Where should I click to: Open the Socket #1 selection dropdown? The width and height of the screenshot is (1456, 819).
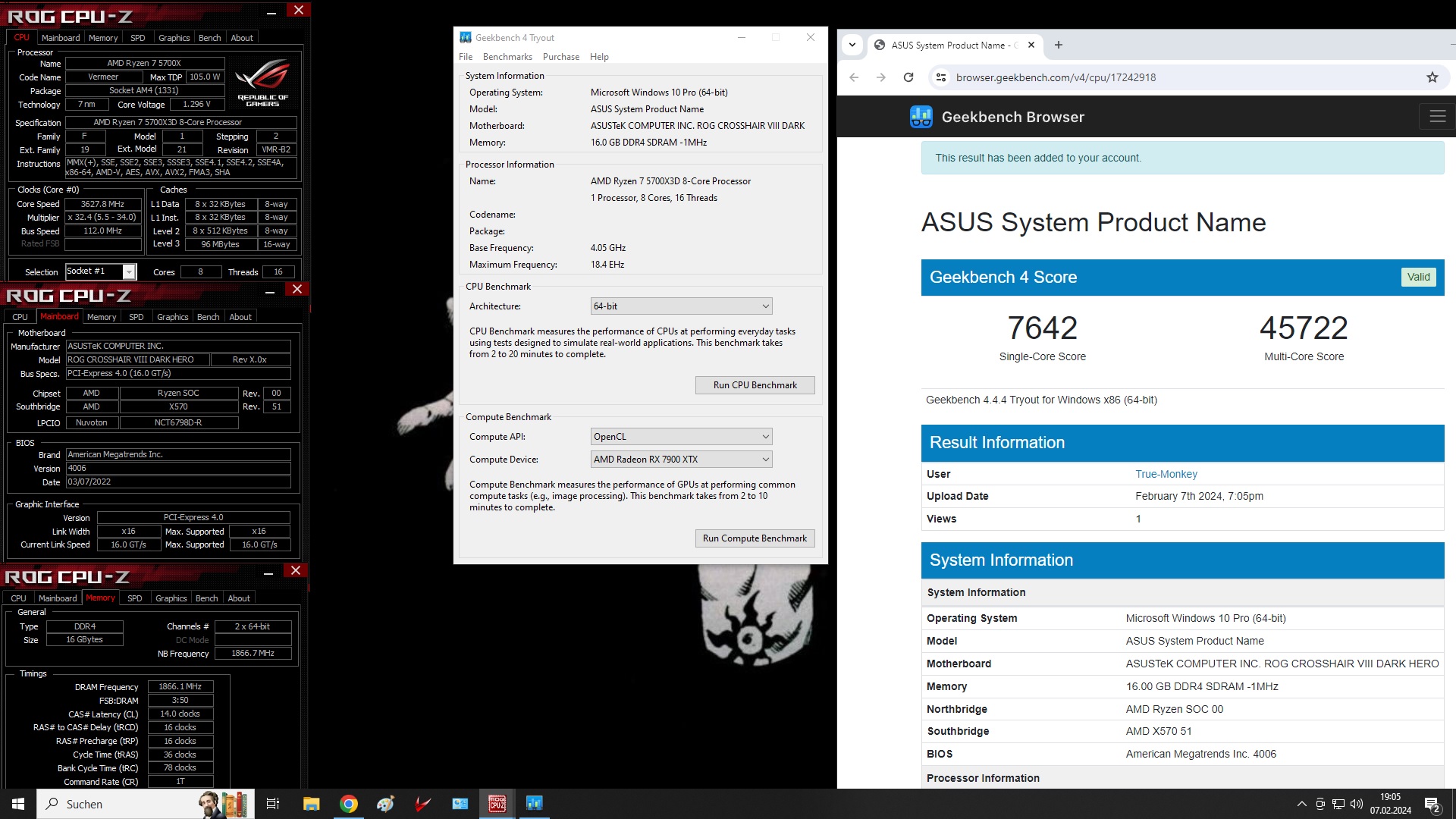click(100, 271)
